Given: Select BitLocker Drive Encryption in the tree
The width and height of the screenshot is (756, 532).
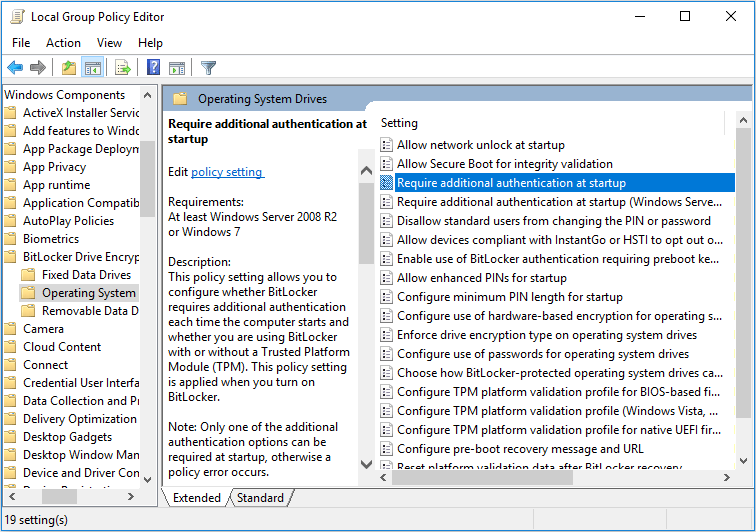Looking at the screenshot, I should [81, 257].
